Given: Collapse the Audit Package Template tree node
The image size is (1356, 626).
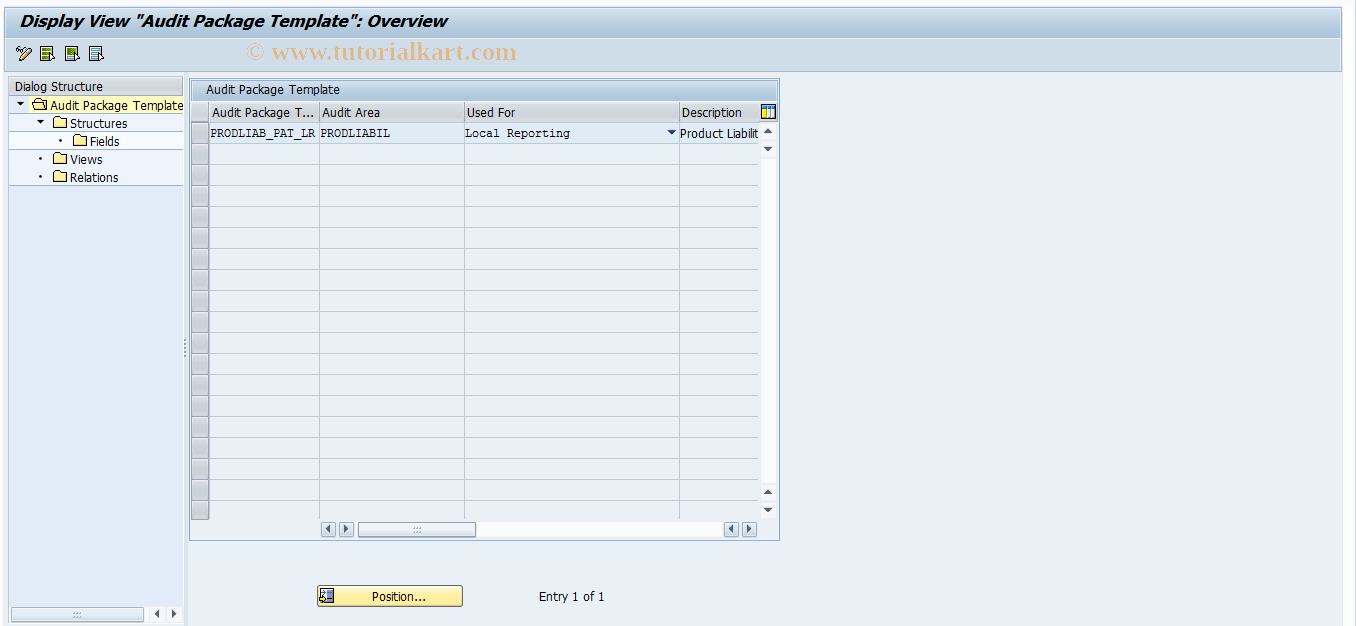Looking at the screenshot, I should point(21,104).
